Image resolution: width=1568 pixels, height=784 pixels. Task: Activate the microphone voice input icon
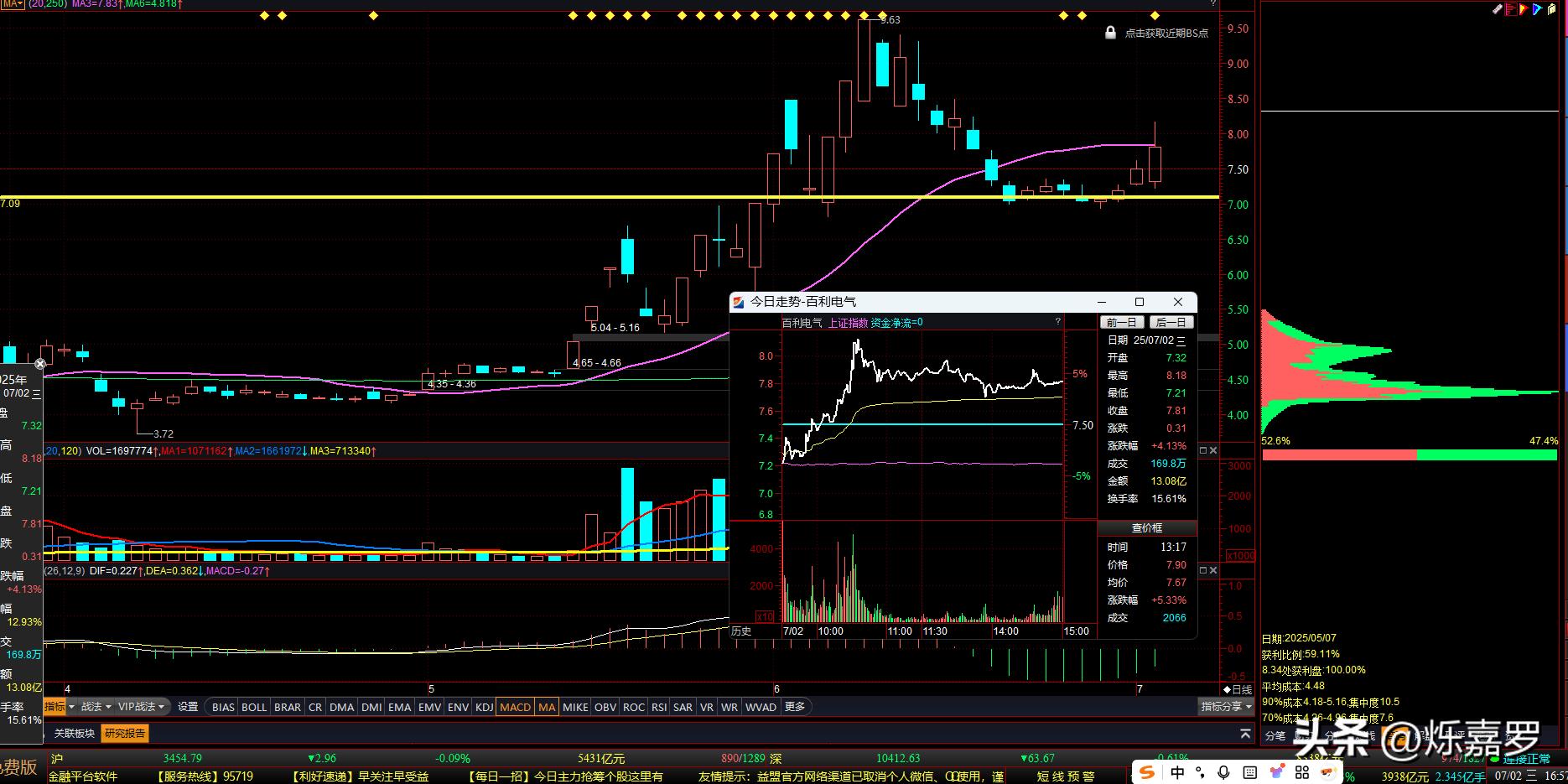pos(1224,772)
